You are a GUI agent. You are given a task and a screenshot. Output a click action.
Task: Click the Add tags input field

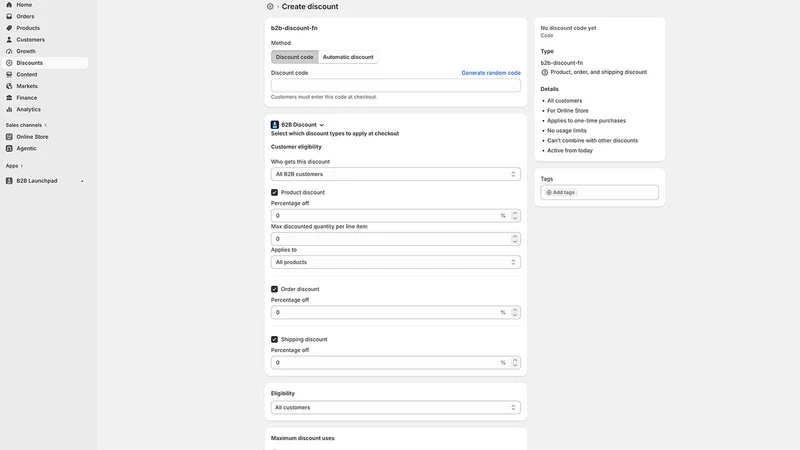click(599, 192)
